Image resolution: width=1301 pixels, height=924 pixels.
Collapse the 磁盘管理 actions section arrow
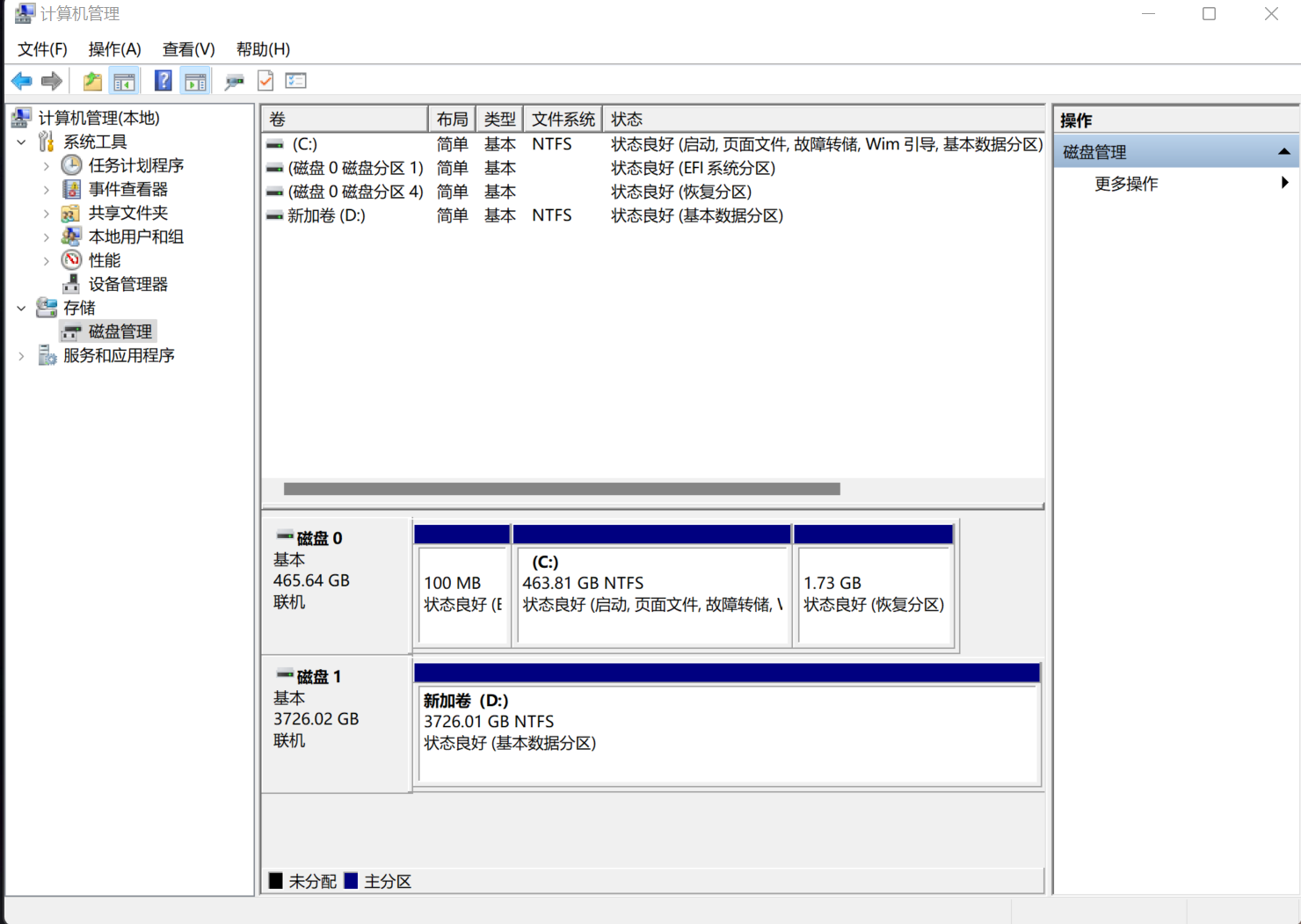[1283, 152]
